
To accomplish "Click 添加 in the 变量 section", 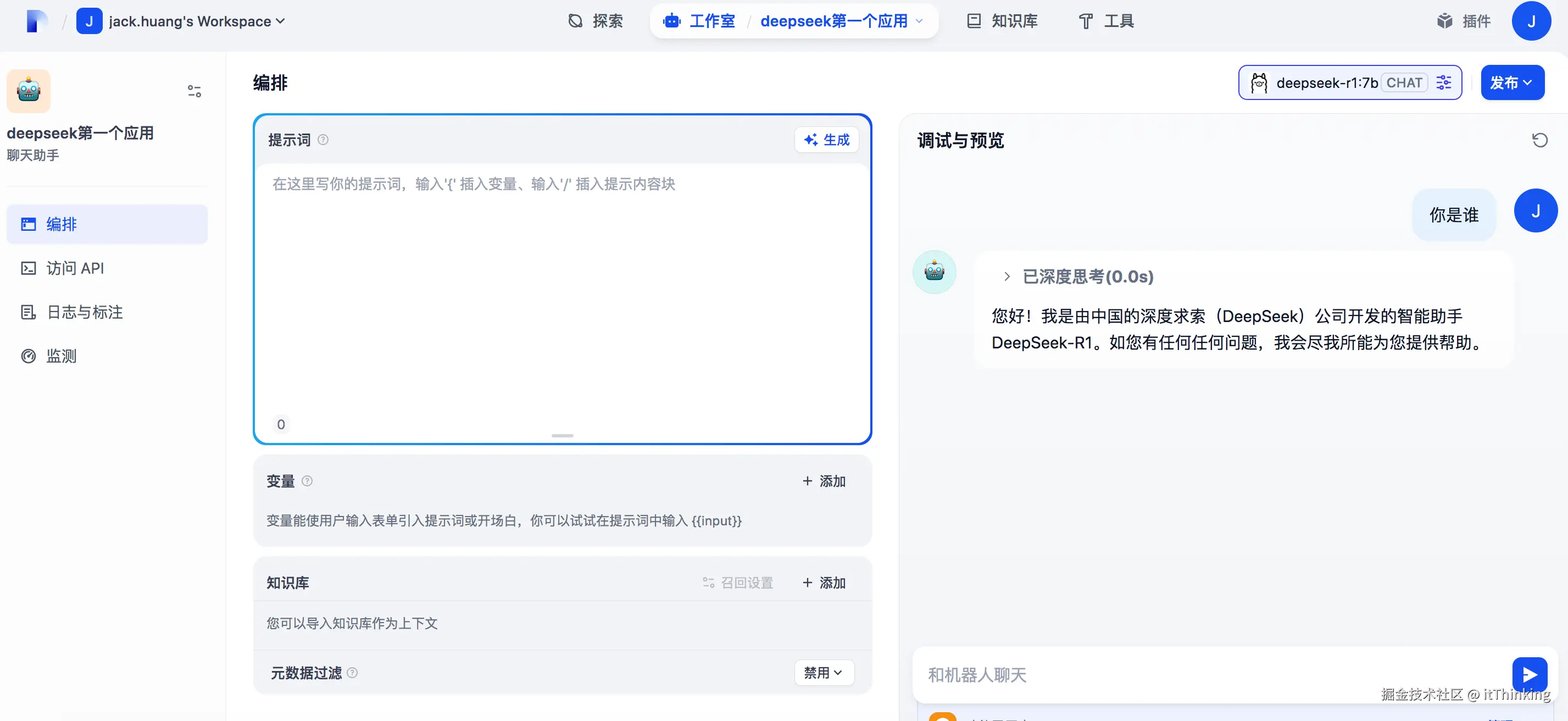I will point(824,481).
